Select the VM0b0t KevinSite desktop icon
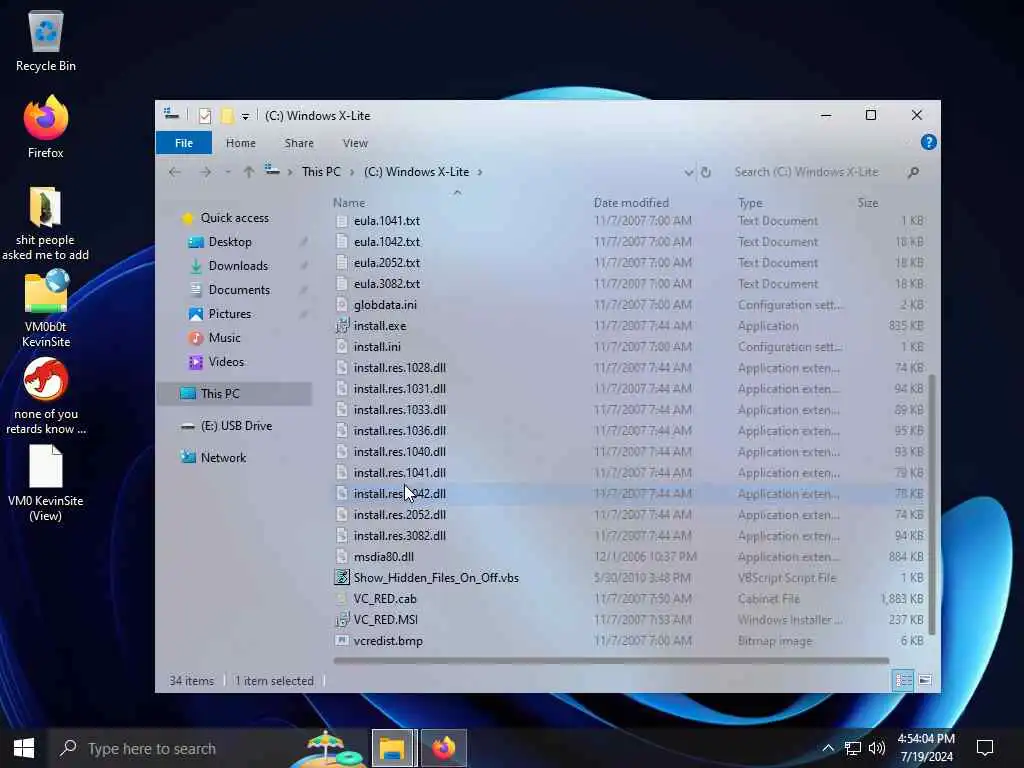The width and height of the screenshot is (1024, 768). [x=46, y=308]
